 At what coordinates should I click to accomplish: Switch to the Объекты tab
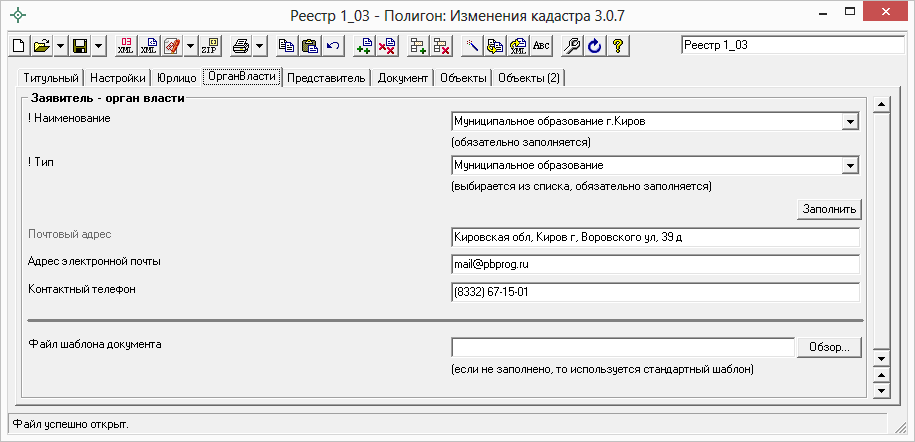pyautogui.click(x=463, y=79)
